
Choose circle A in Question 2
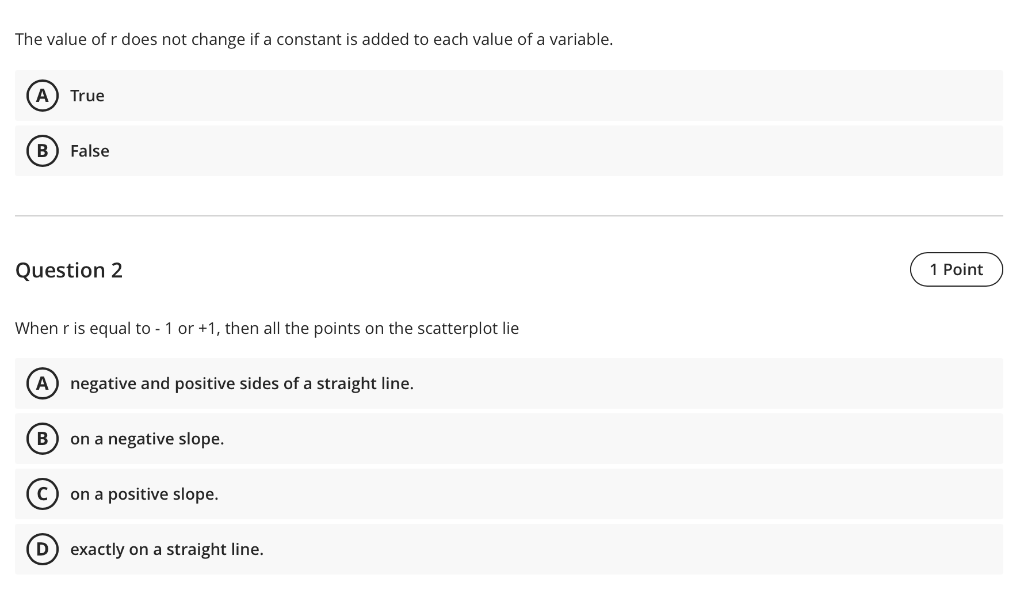(42, 383)
